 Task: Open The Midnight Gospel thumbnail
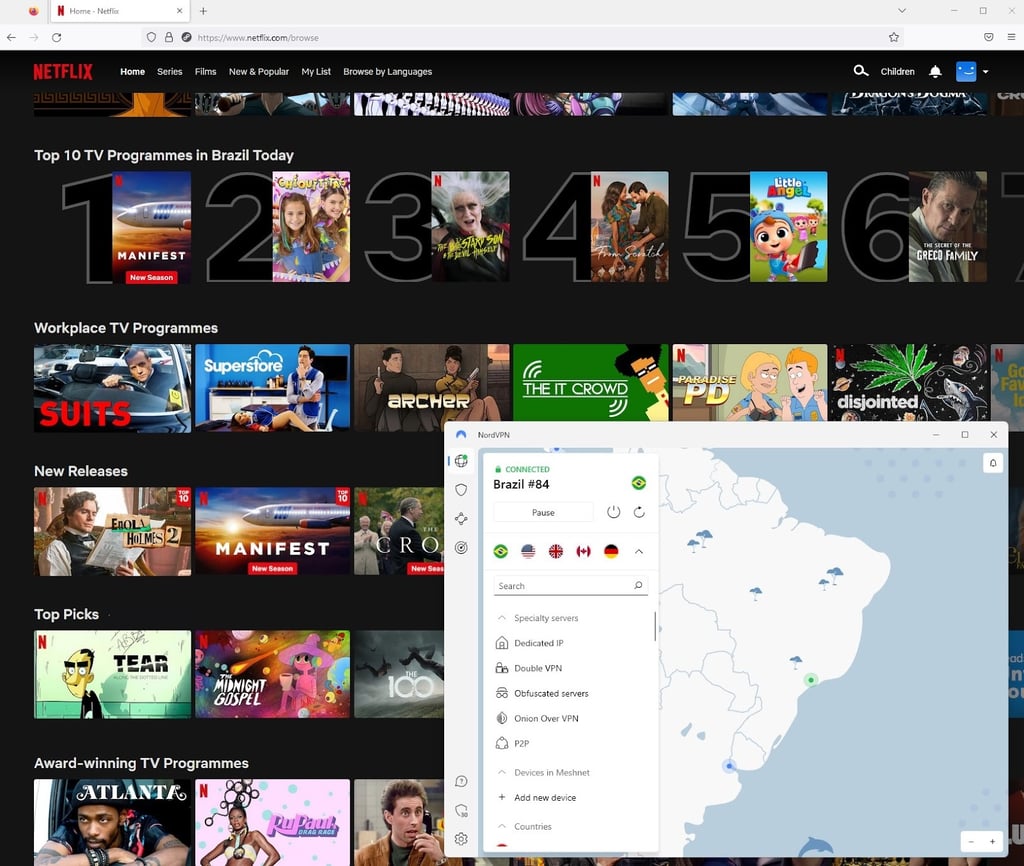tap(272, 674)
